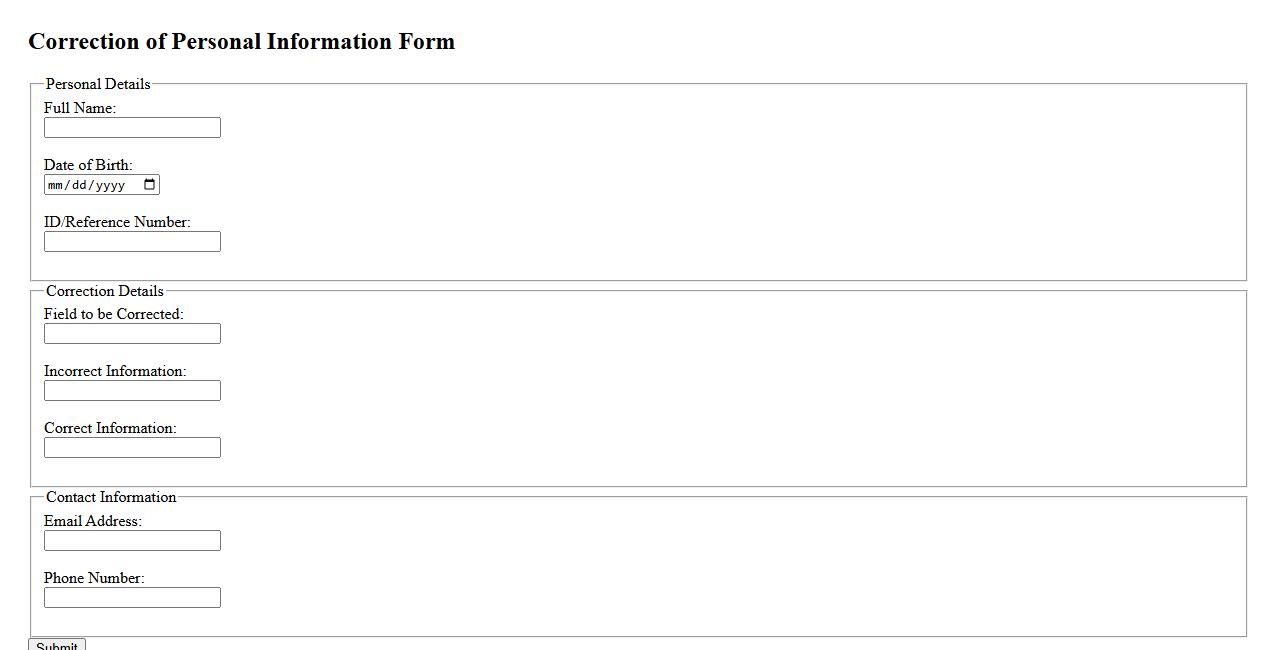Focus the Email Address text box
Screen dimensions: 1278x650
(x=132, y=541)
